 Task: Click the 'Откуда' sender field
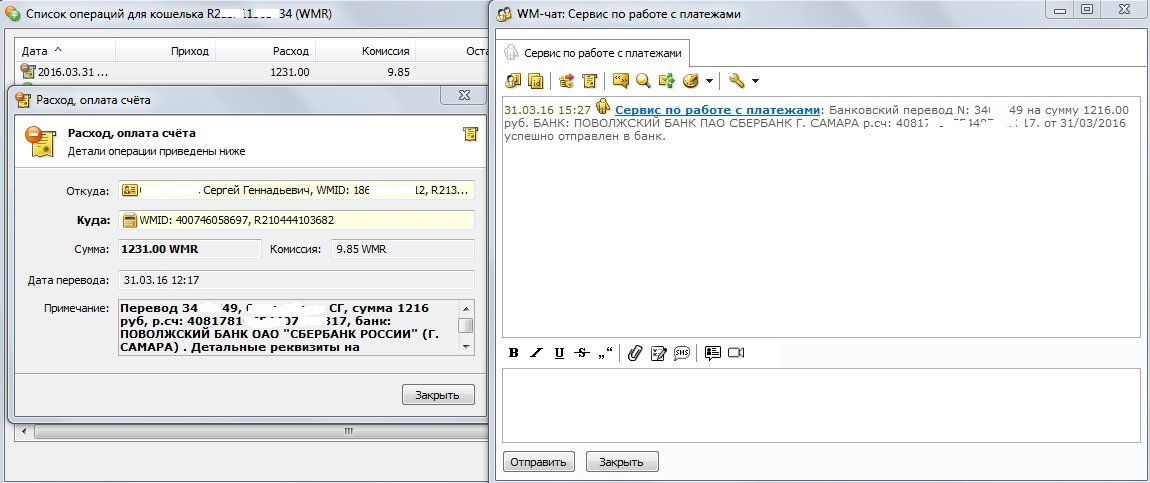[x=296, y=190]
